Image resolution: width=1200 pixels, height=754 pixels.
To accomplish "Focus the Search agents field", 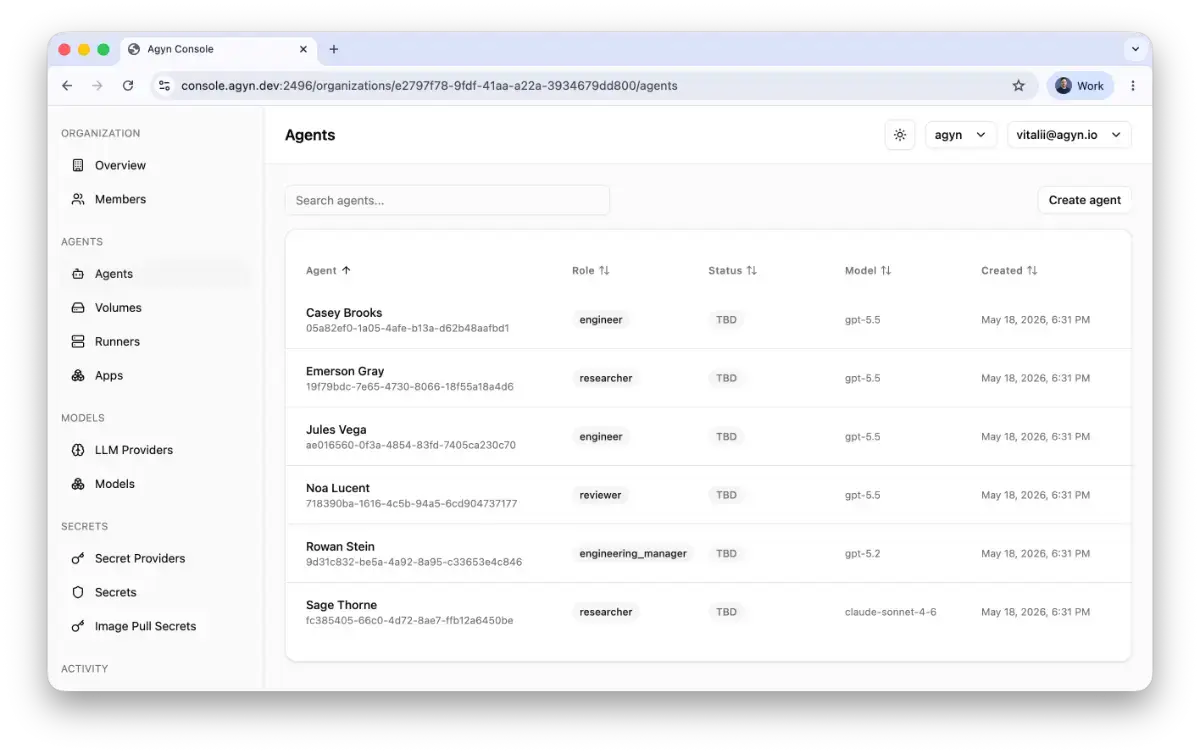I will click(x=447, y=200).
